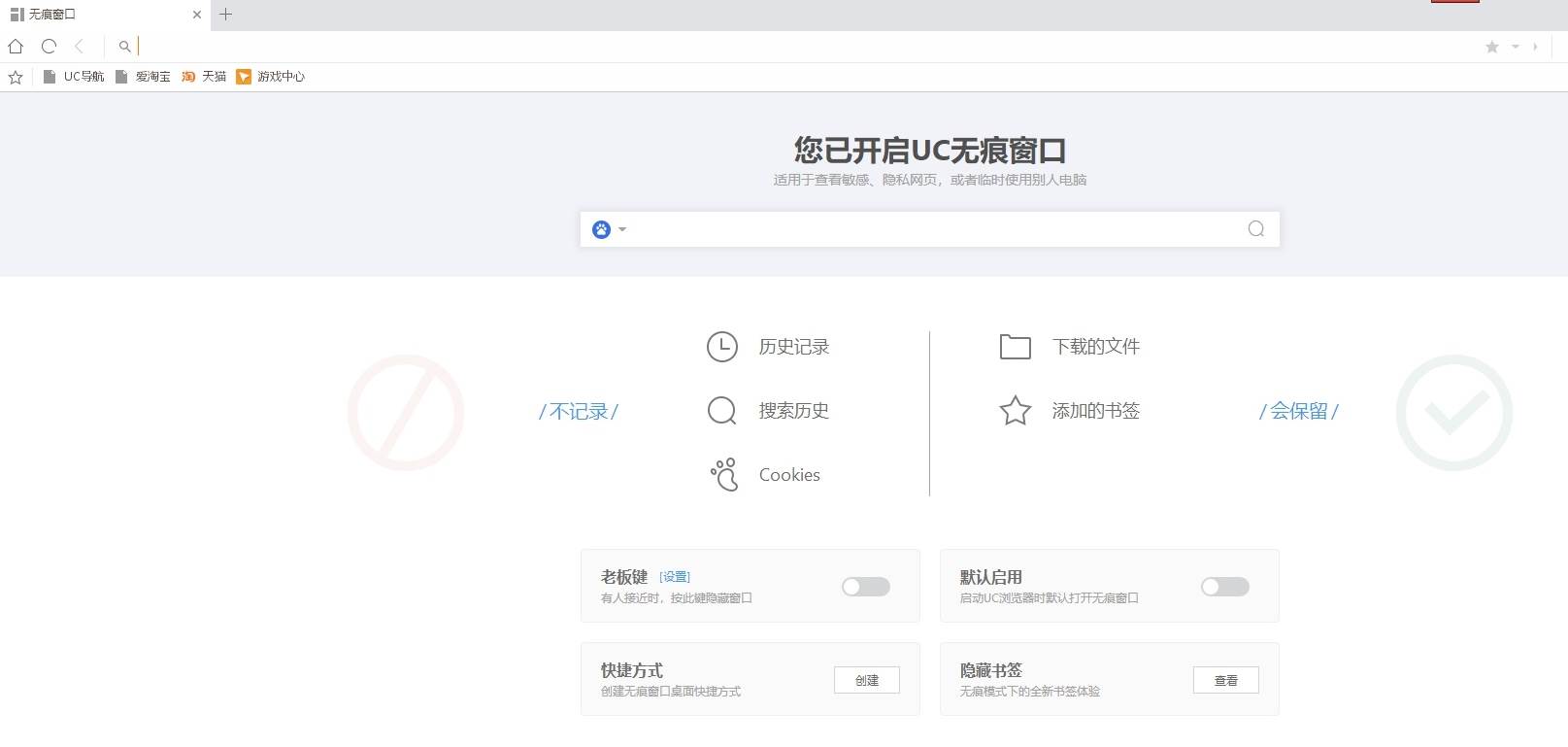
Task: Click the 下载的文件 text label
Action: (1096, 347)
